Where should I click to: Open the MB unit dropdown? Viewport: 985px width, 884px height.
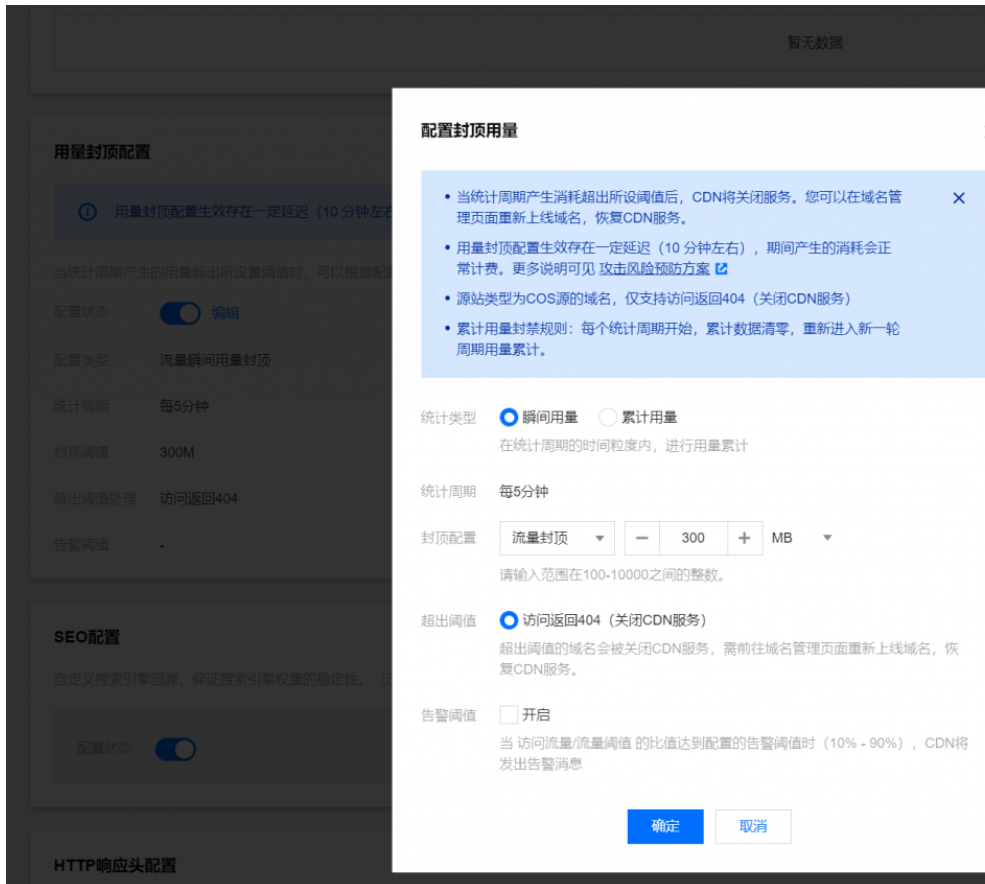[x=802, y=538]
